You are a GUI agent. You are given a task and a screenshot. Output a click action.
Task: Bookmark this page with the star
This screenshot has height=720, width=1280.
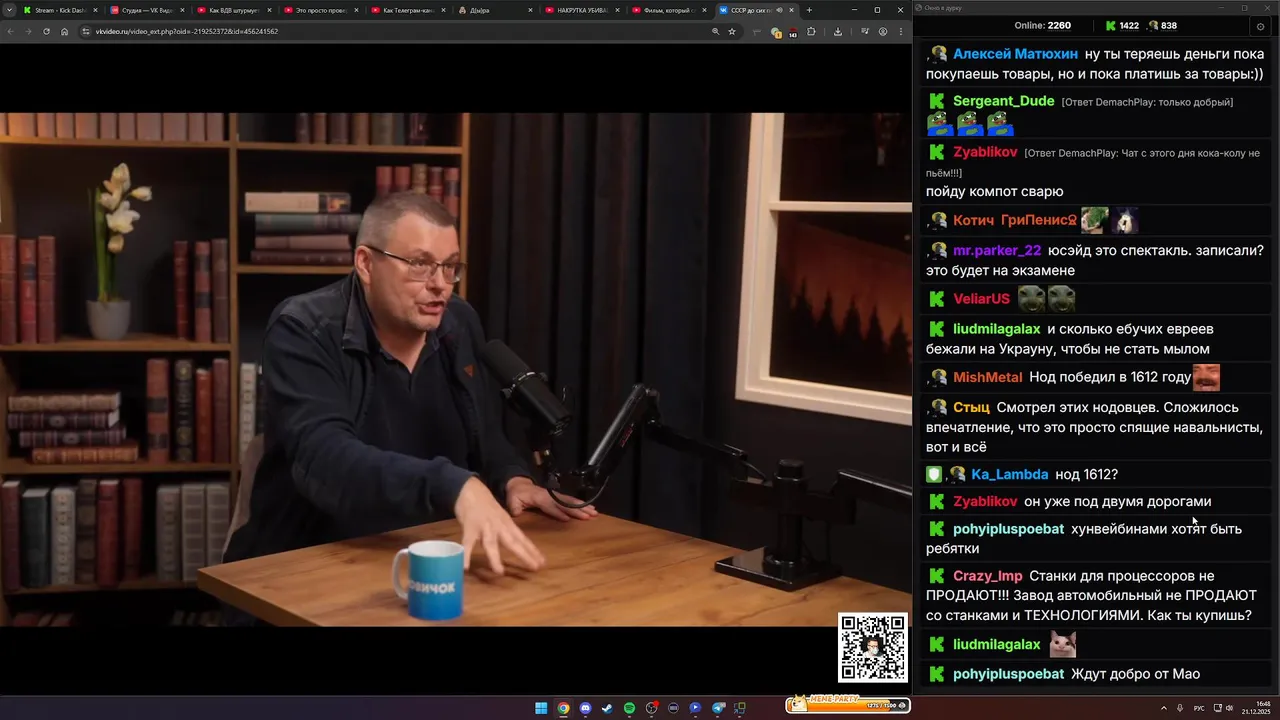pyautogui.click(x=732, y=31)
